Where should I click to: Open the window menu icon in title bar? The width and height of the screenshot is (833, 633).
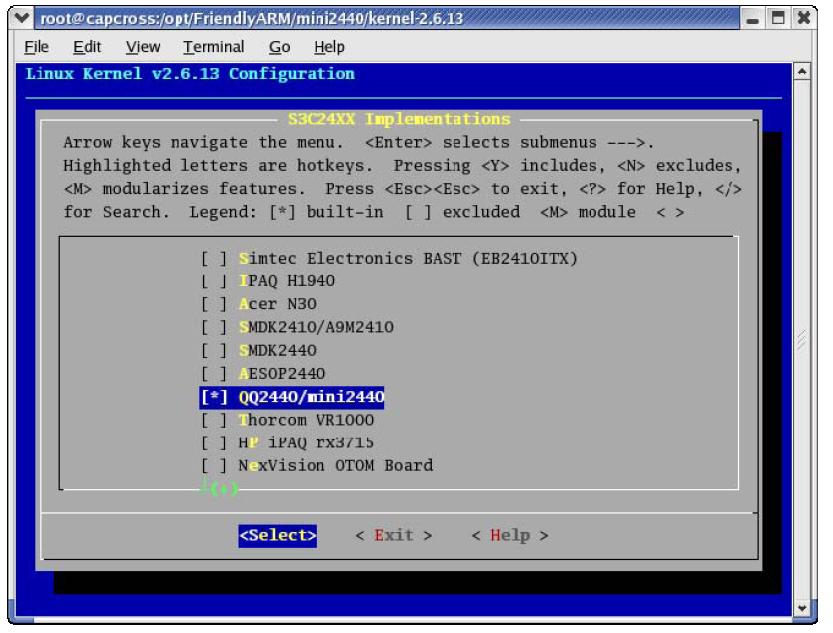click(x=22, y=18)
